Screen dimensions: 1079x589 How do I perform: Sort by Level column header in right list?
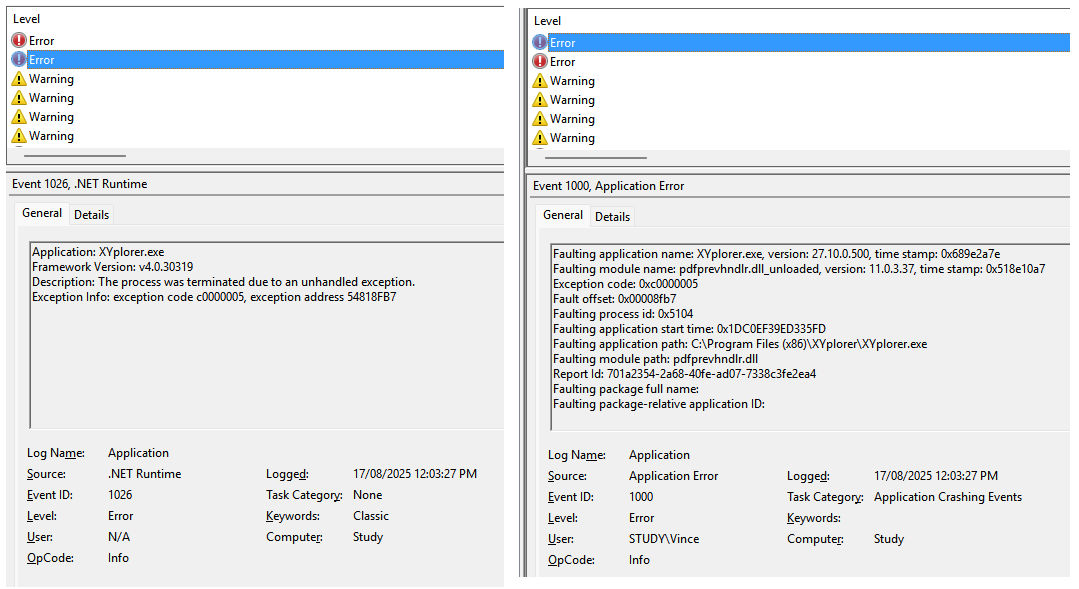[548, 21]
